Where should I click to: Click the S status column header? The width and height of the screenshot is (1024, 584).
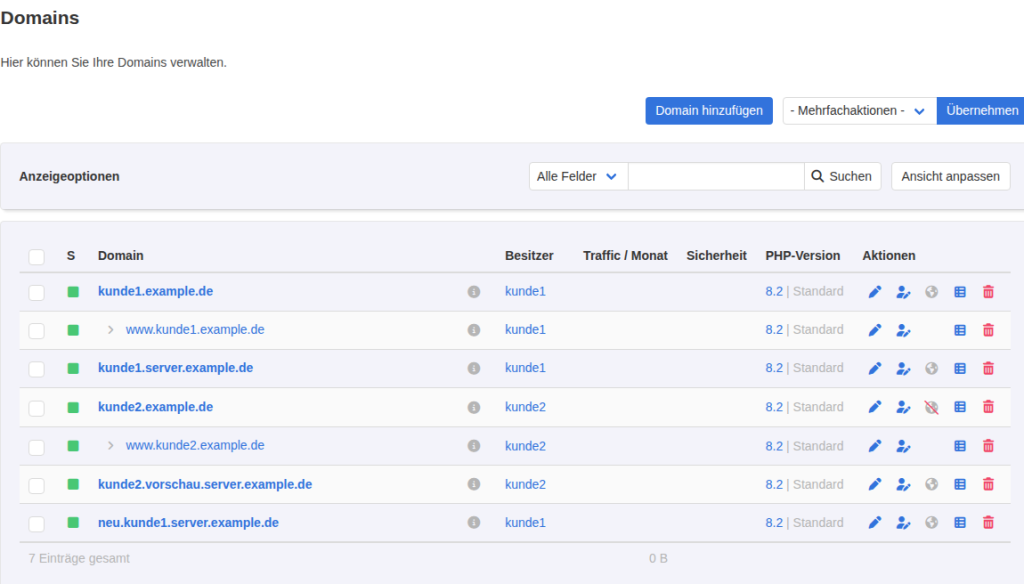[71, 255]
